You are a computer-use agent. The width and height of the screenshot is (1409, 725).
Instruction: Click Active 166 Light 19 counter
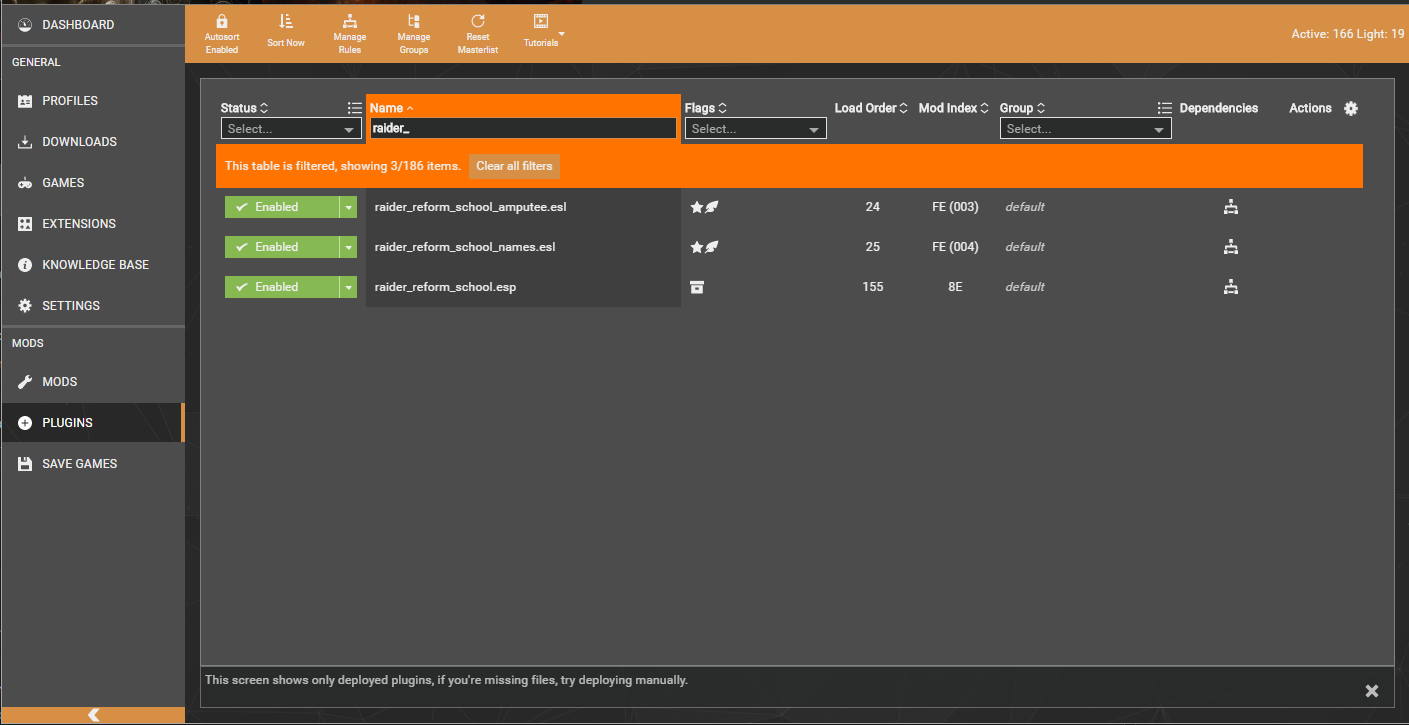1347,34
